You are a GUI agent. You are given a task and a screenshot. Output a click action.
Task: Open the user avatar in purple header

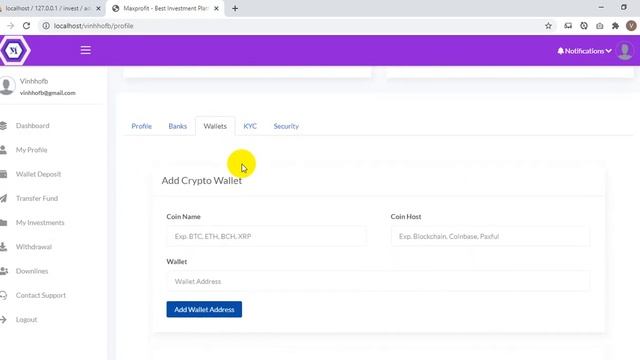624,51
